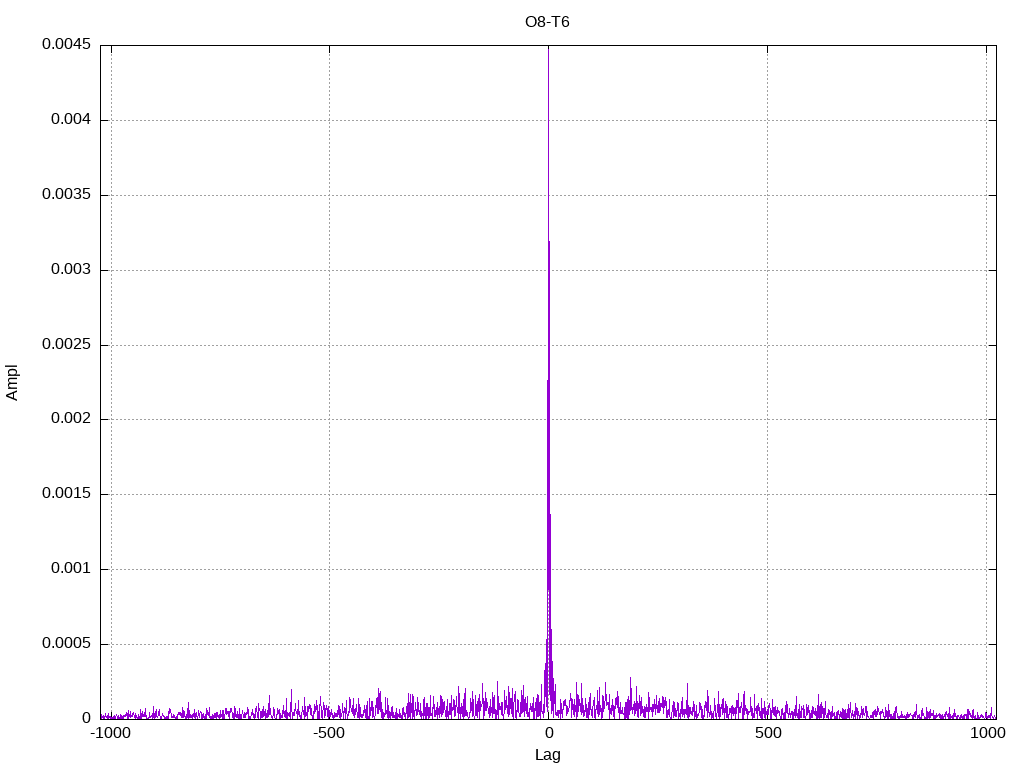This screenshot has width=1024, height=768.
Task: Click the central correlation peak at lag 0
Action: coord(549,382)
